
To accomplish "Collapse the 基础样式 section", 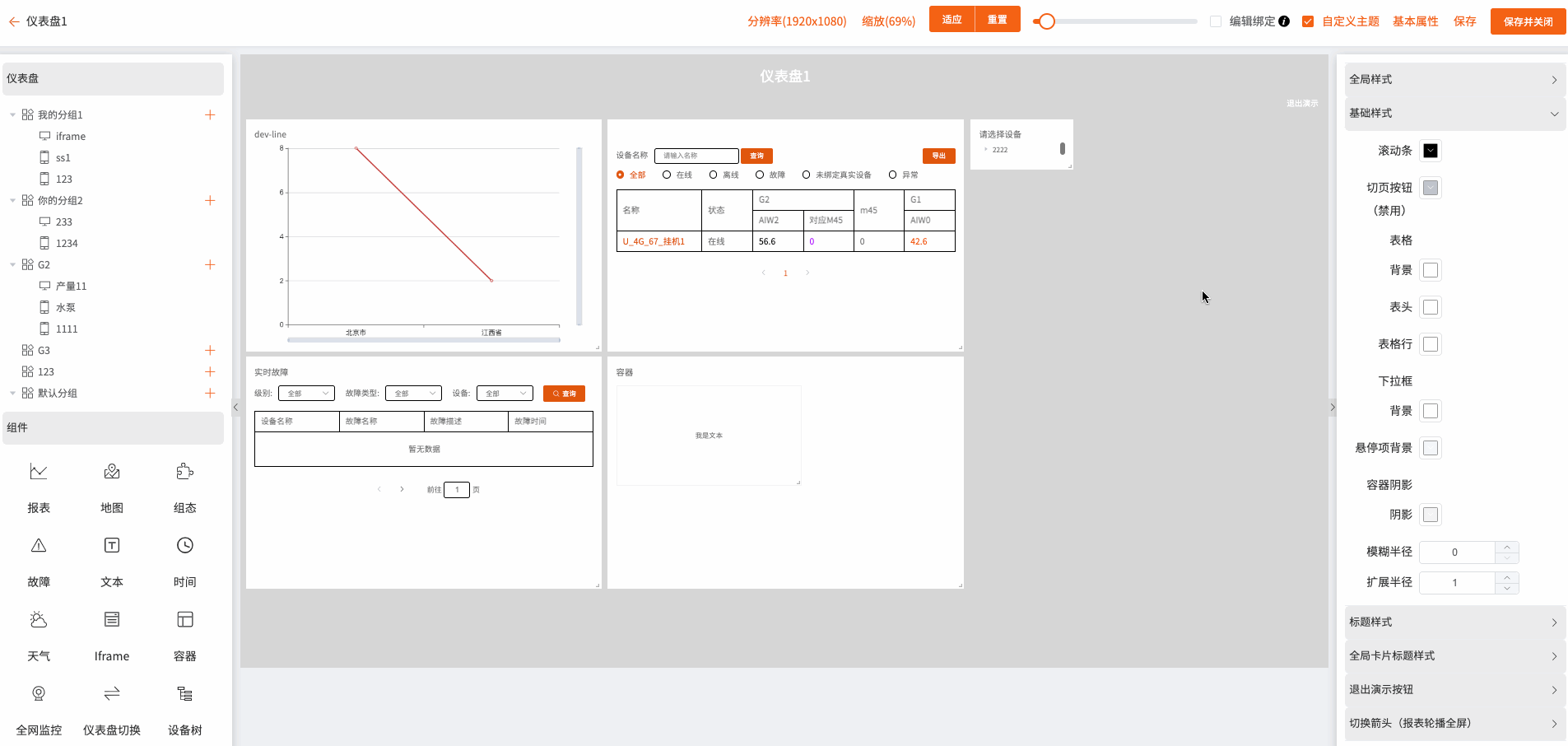I will pos(1455,113).
